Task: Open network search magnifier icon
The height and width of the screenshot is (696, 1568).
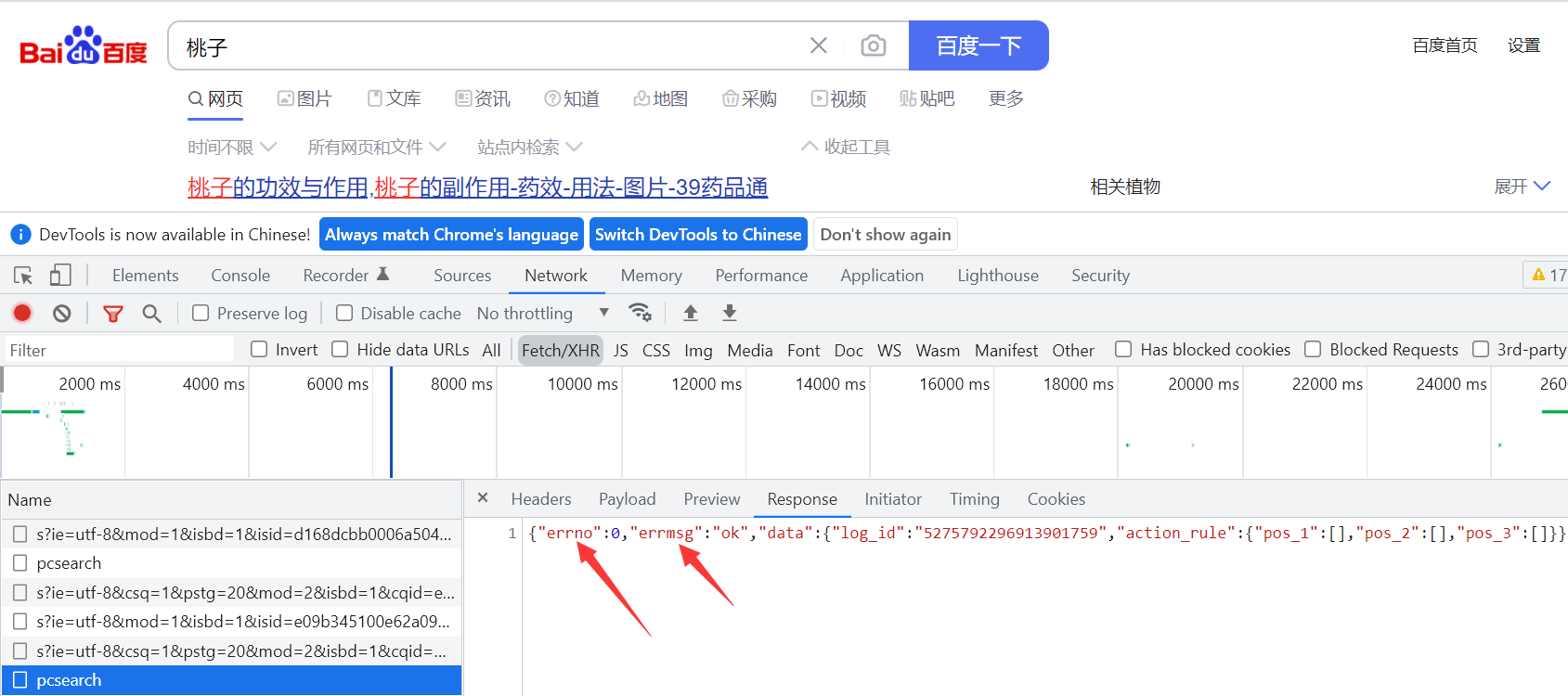Action: coord(152,314)
